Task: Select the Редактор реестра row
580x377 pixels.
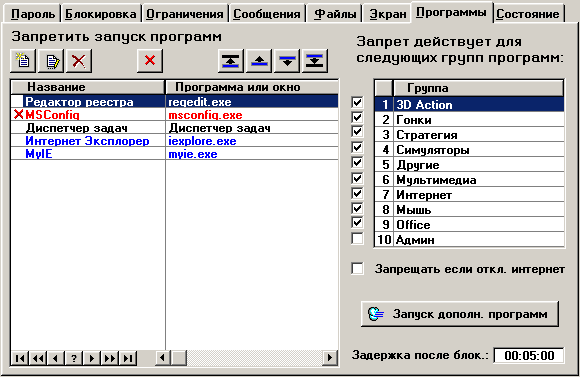Action: 175,101
